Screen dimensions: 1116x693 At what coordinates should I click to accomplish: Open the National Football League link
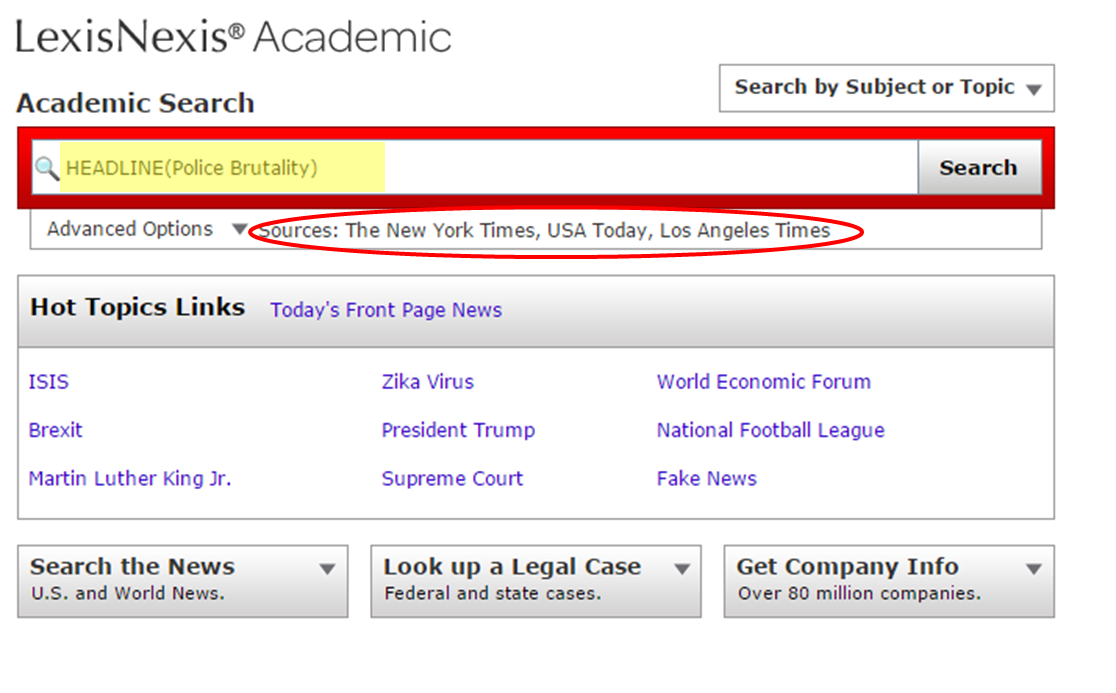point(771,430)
